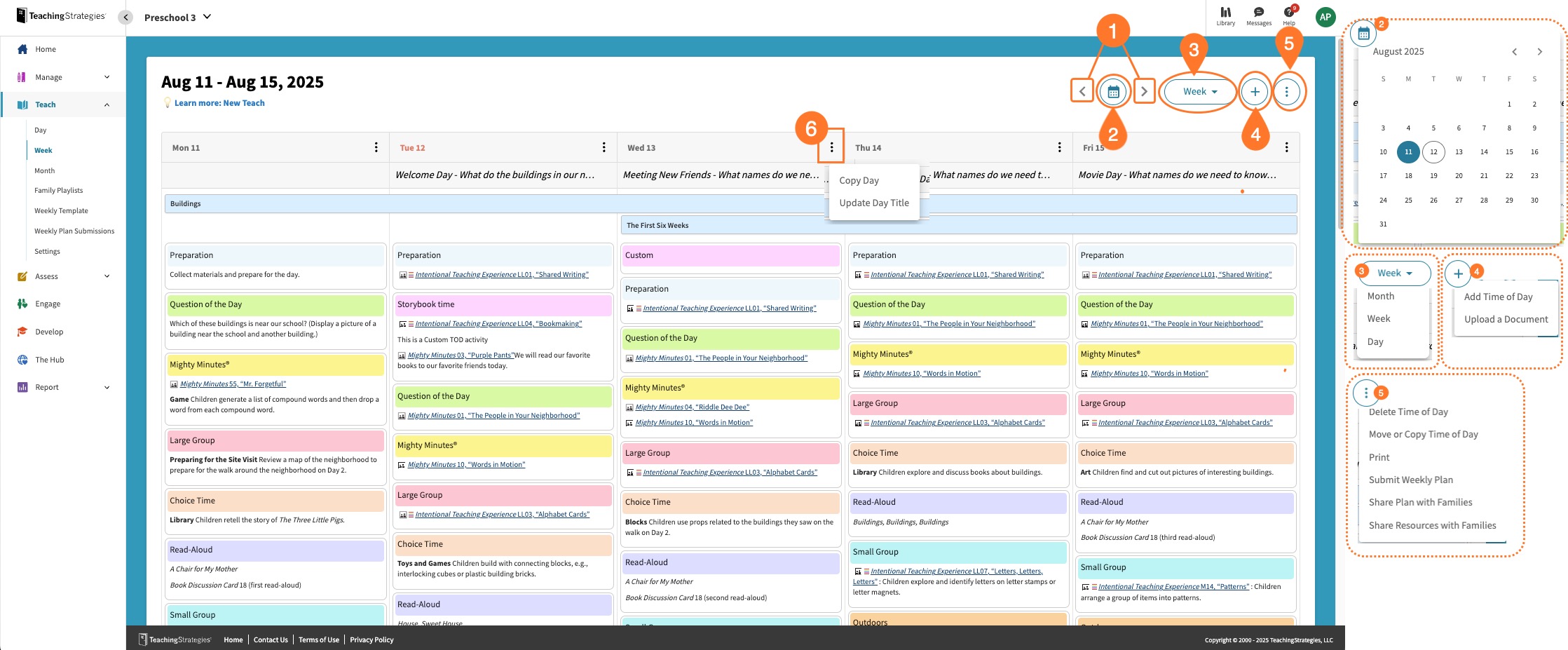Collapse the left sidebar navigation
The width and height of the screenshot is (1568, 650).
(125, 18)
